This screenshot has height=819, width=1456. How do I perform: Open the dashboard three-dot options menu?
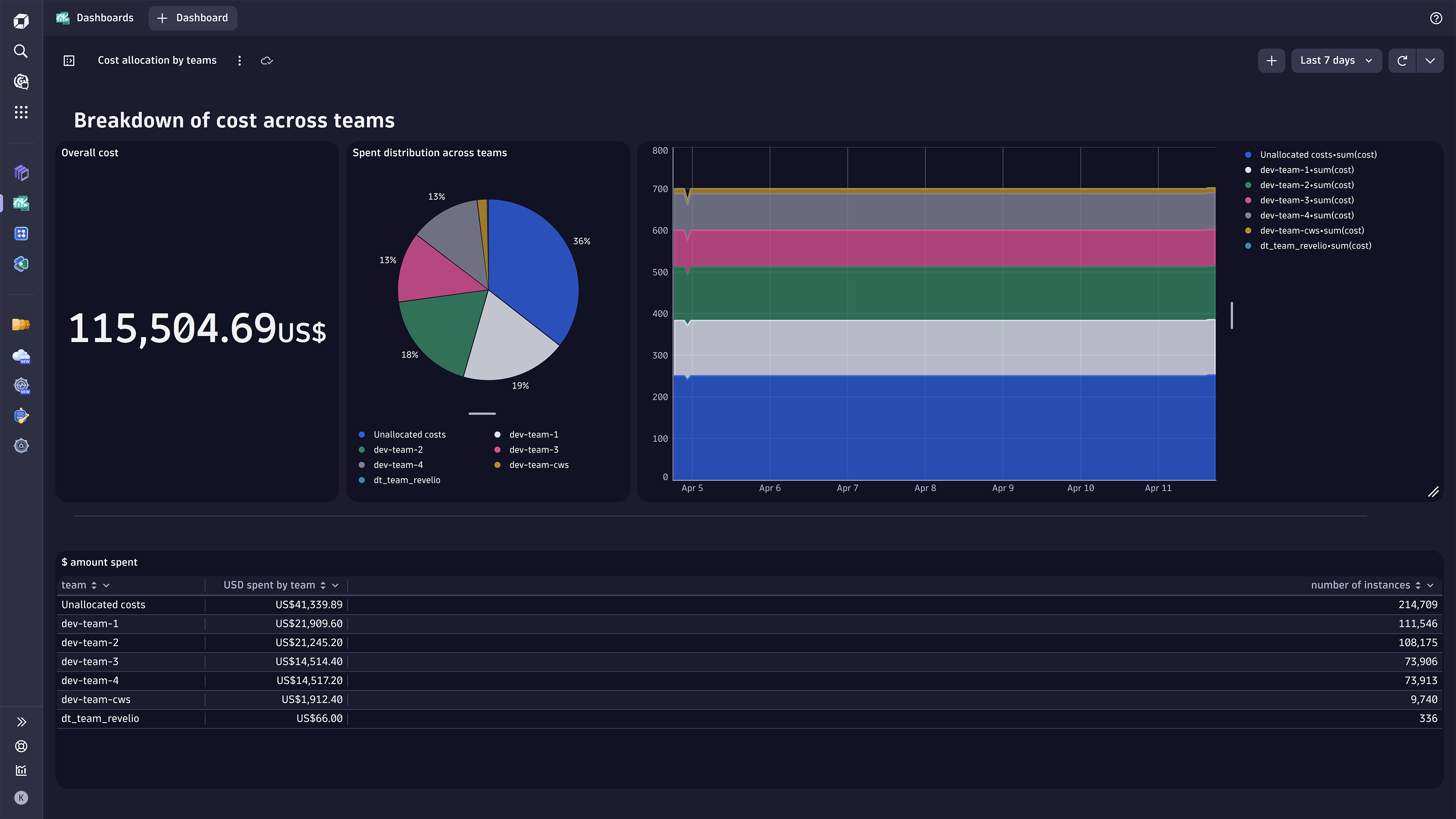239,60
